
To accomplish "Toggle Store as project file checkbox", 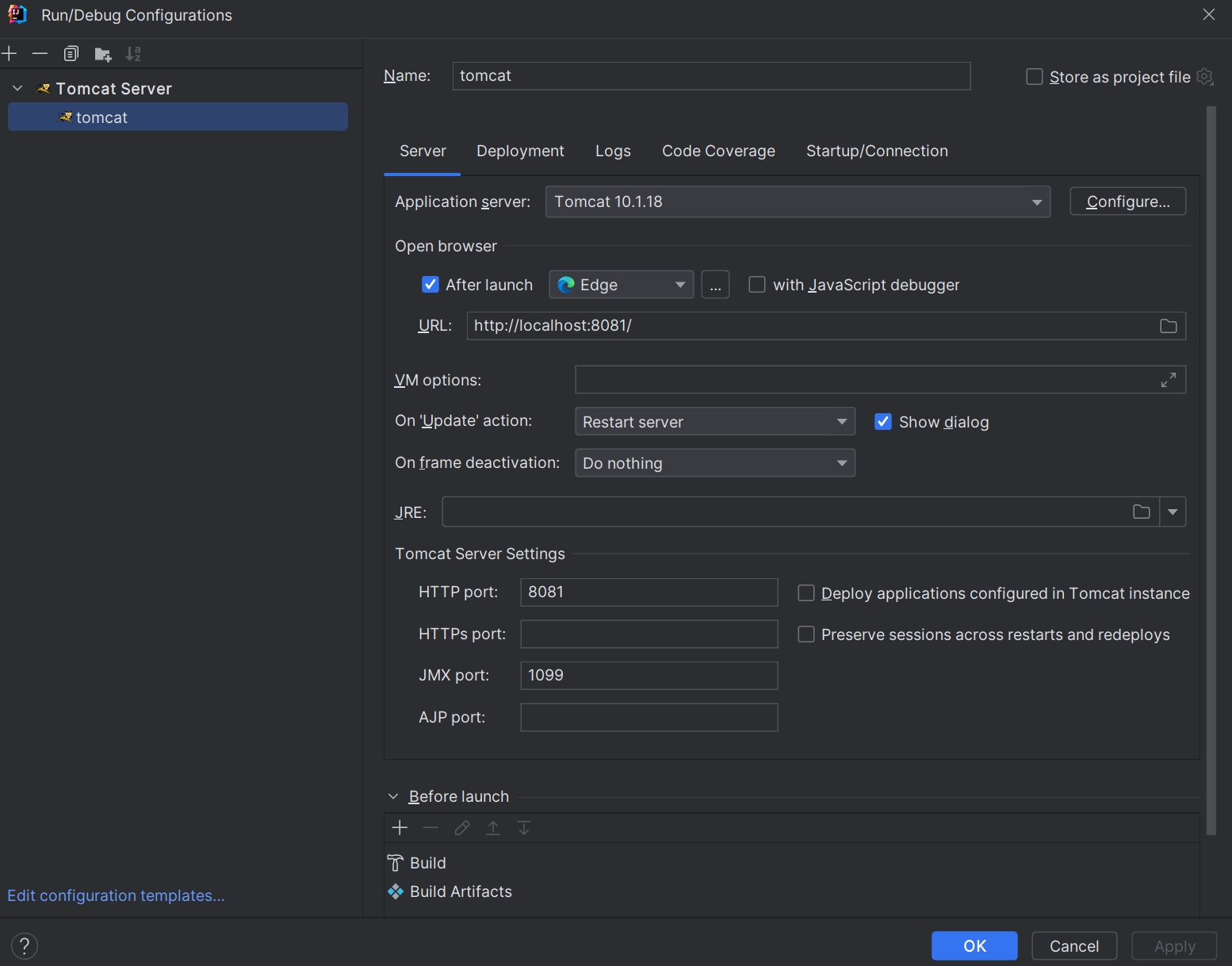I will [x=1035, y=77].
